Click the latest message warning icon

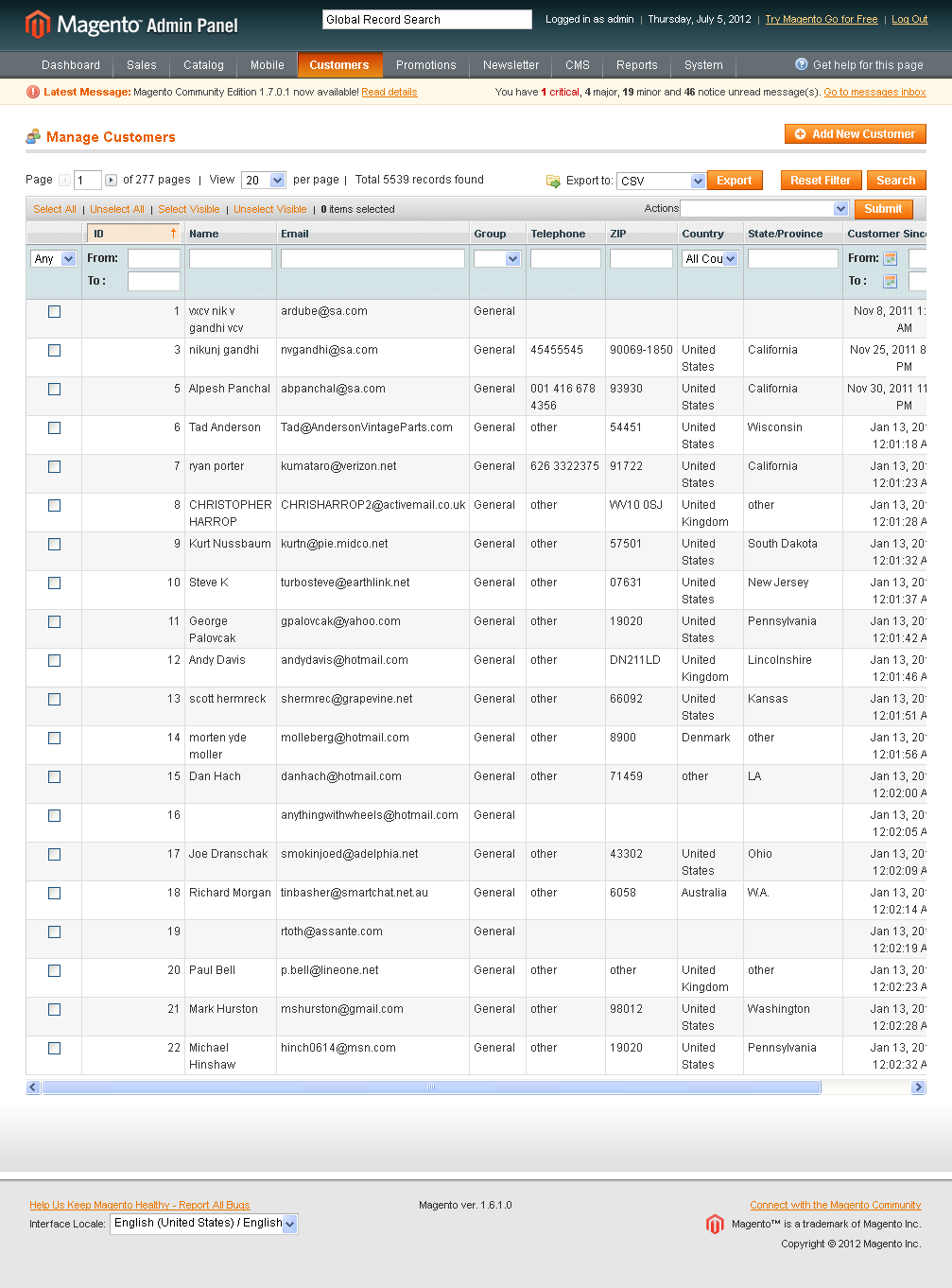[33, 92]
